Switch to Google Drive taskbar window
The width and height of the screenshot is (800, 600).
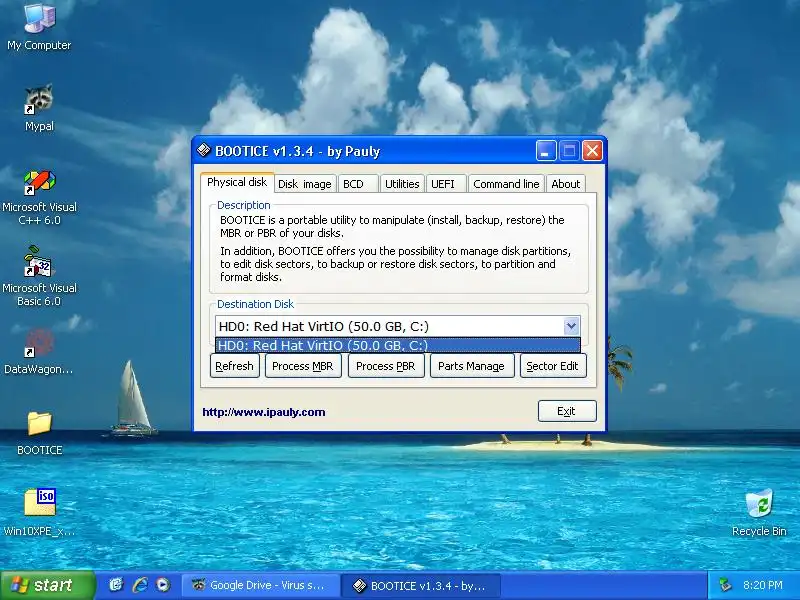tap(260, 585)
